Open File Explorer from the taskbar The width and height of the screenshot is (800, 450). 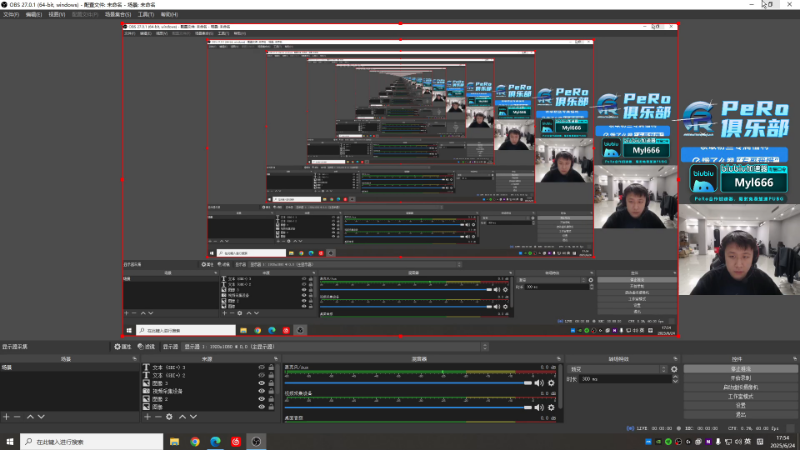[174, 442]
